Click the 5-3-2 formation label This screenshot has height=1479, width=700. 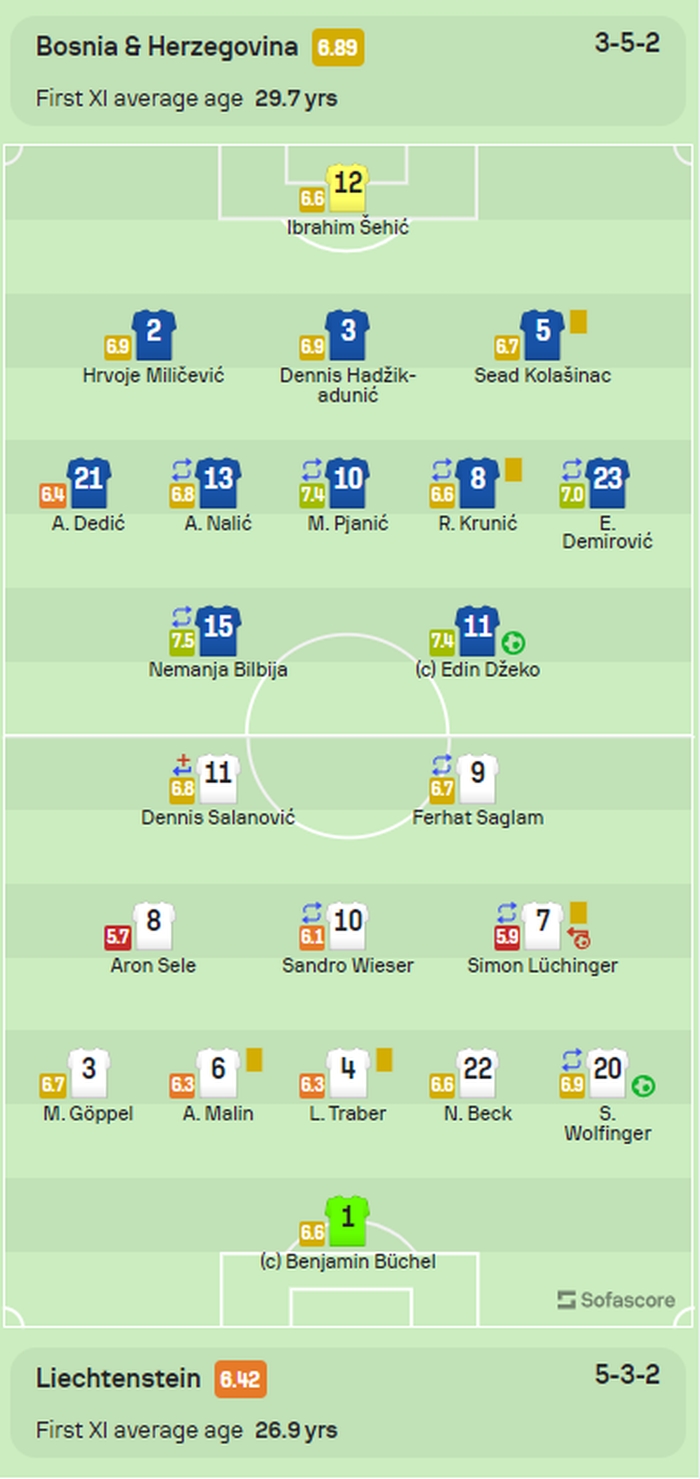pyautogui.click(x=627, y=1375)
